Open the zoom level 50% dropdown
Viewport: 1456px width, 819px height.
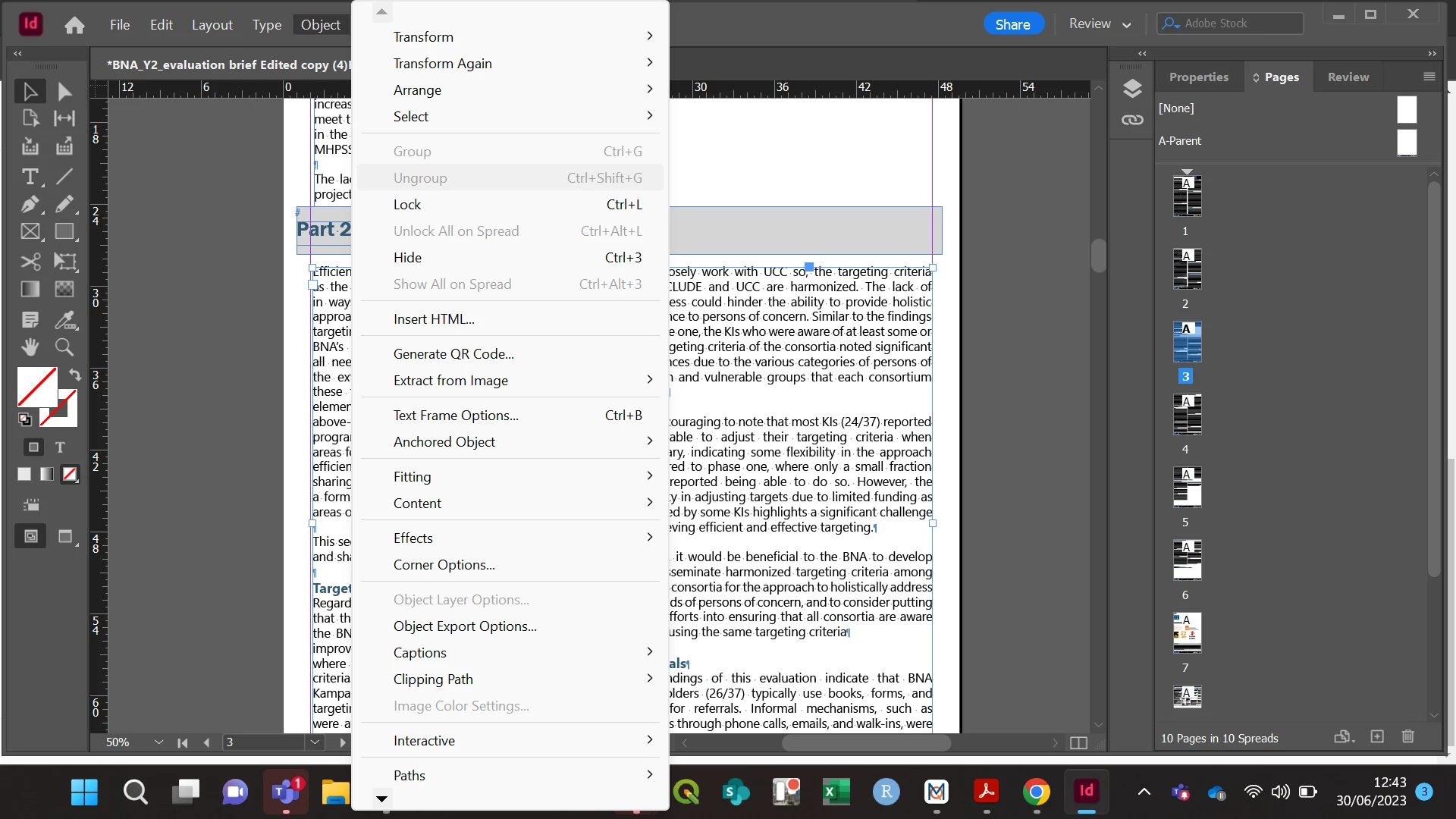point(158,742)
